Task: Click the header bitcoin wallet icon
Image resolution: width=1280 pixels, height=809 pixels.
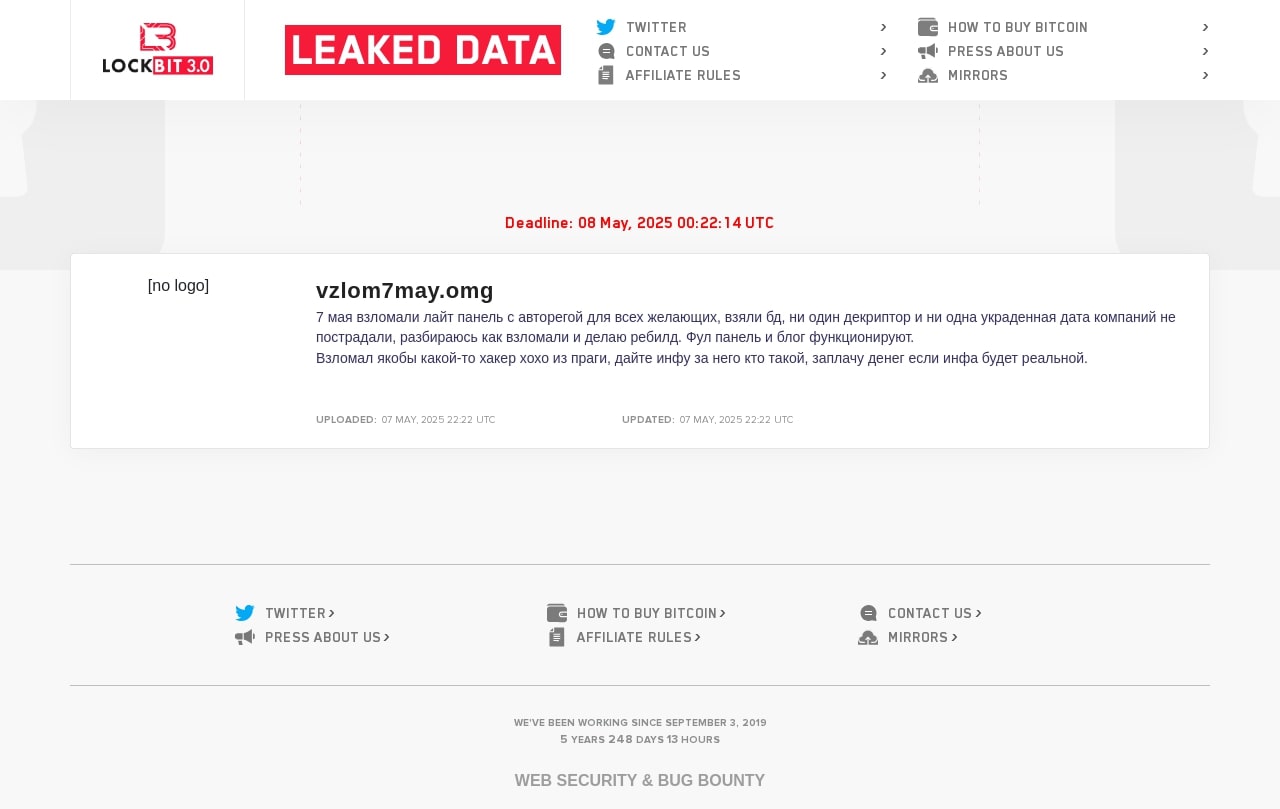Action: pos(928,27)
